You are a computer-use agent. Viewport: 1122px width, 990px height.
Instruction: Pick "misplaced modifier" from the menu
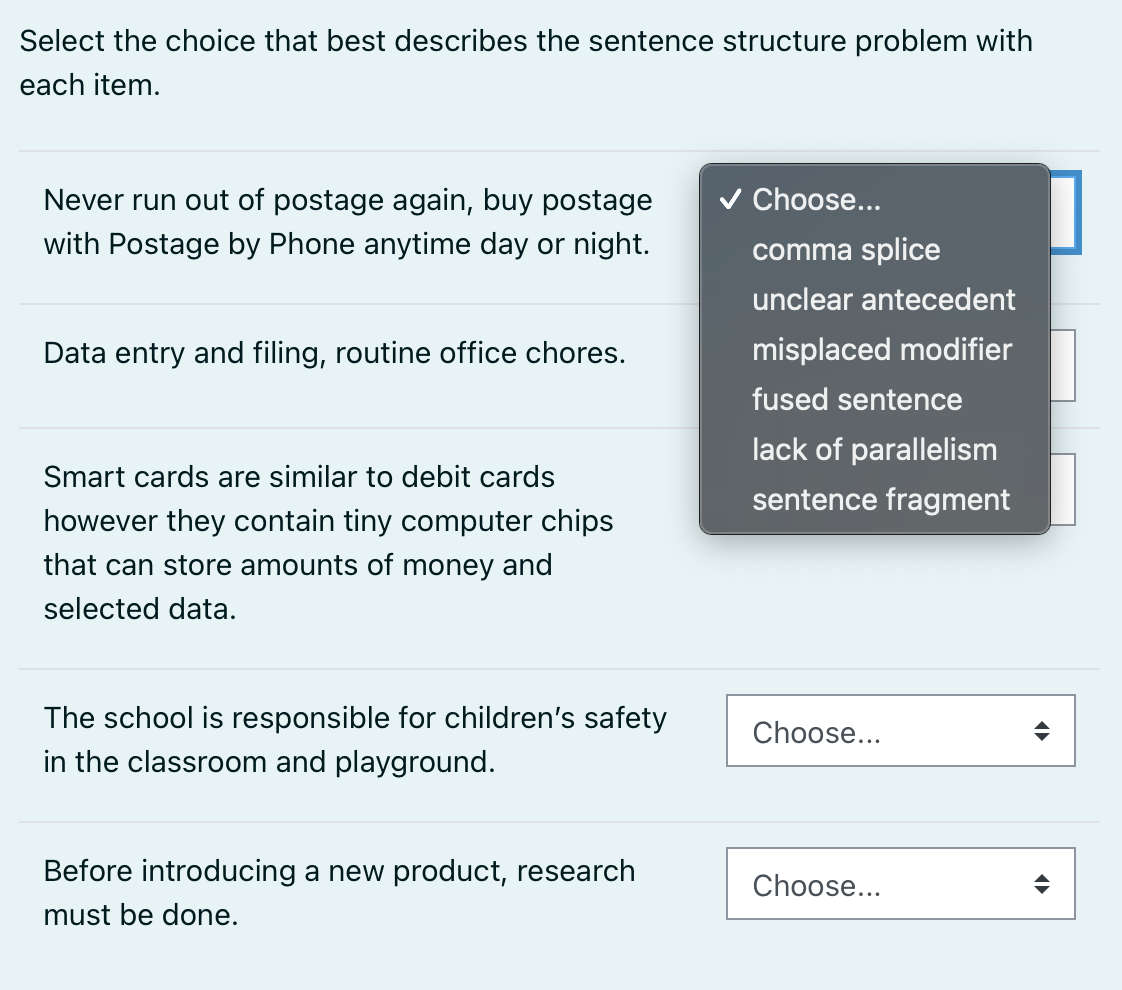(x=882, y=350)
